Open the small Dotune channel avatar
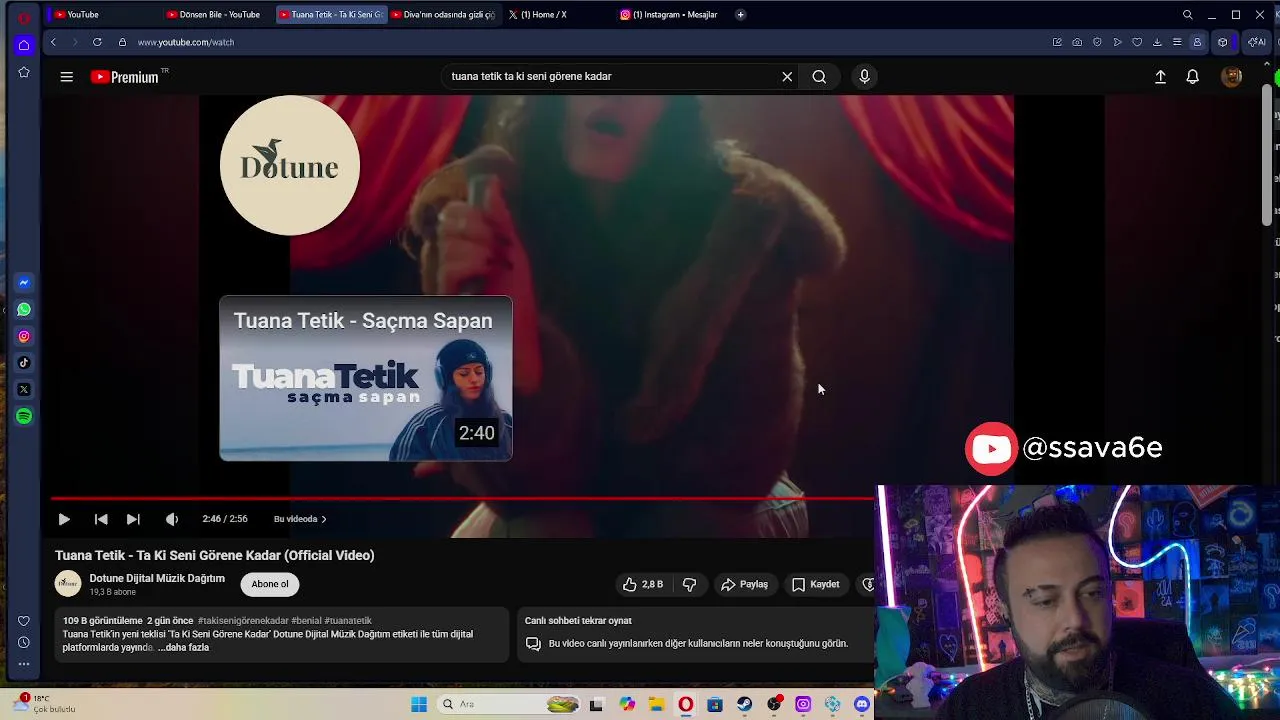1280x720 pixels. pyautogui.click(x=68, y=584)
